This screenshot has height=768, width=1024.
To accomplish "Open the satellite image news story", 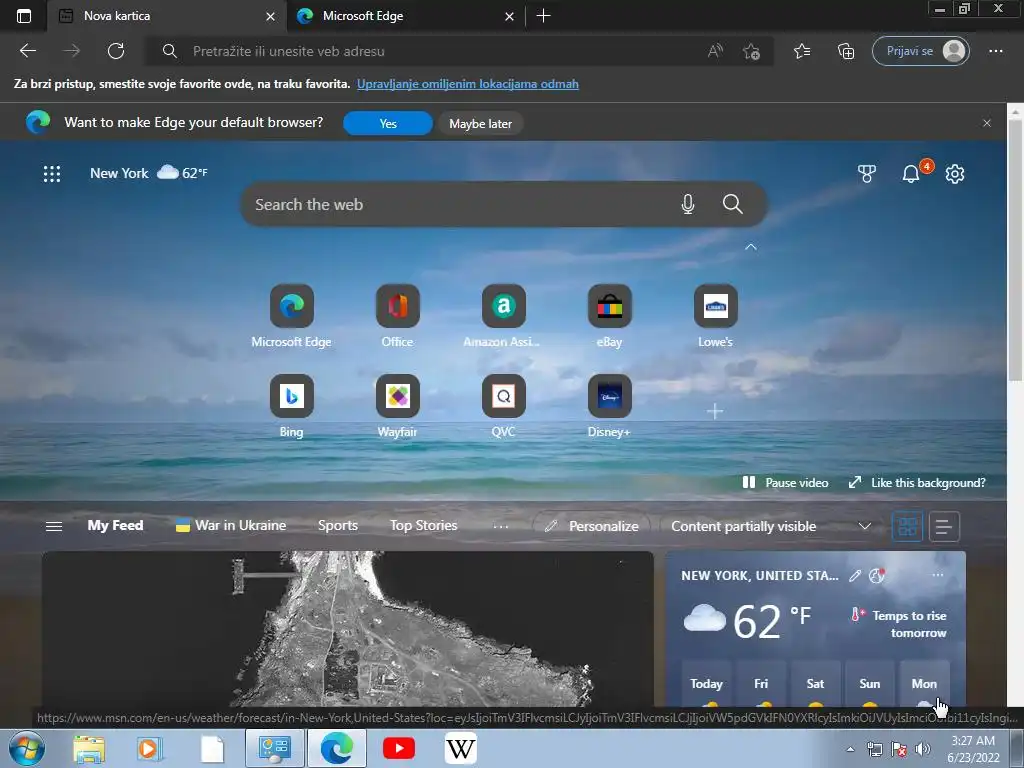I will [x=347, y=628].
